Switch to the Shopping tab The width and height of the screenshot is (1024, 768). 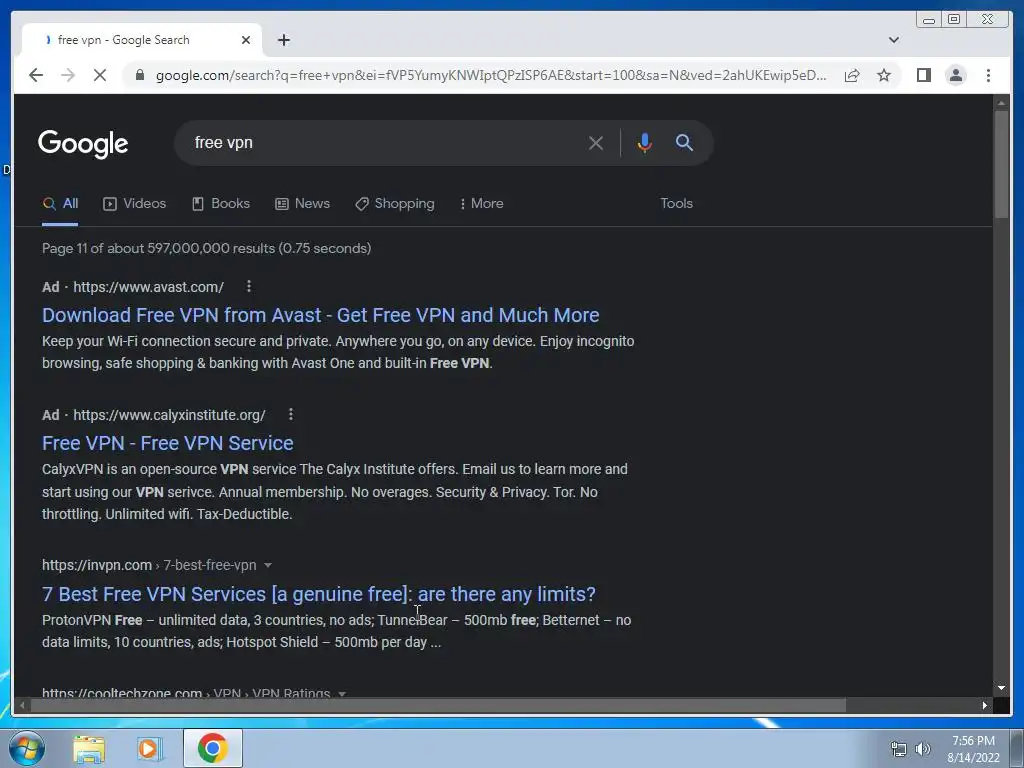(x=394, y=204)
